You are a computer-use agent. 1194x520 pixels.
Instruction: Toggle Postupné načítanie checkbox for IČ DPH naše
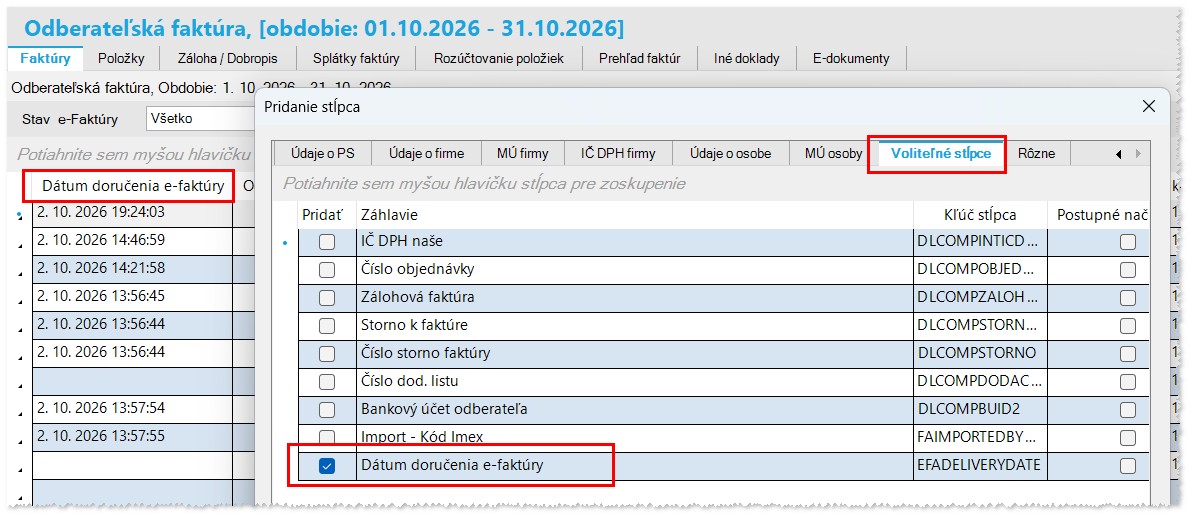point(1128,242)
